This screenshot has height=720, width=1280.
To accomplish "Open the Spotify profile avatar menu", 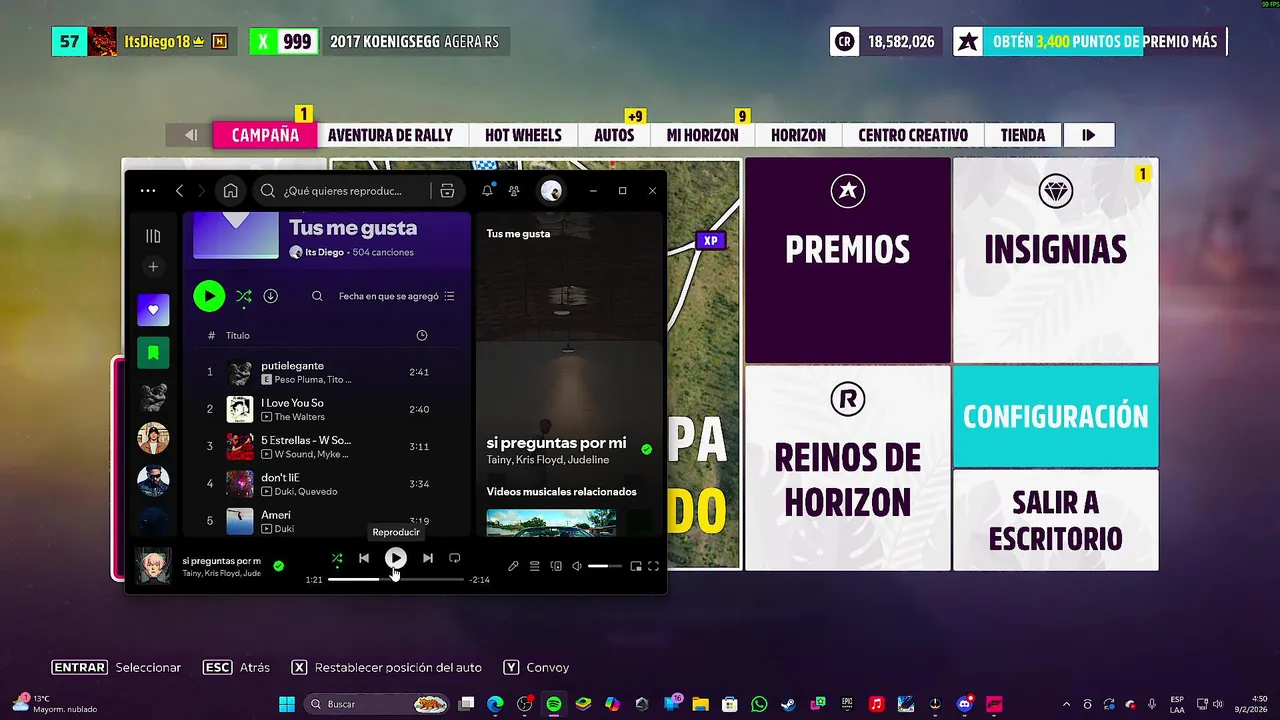I will pyautogui.click(x=551, y=191).
